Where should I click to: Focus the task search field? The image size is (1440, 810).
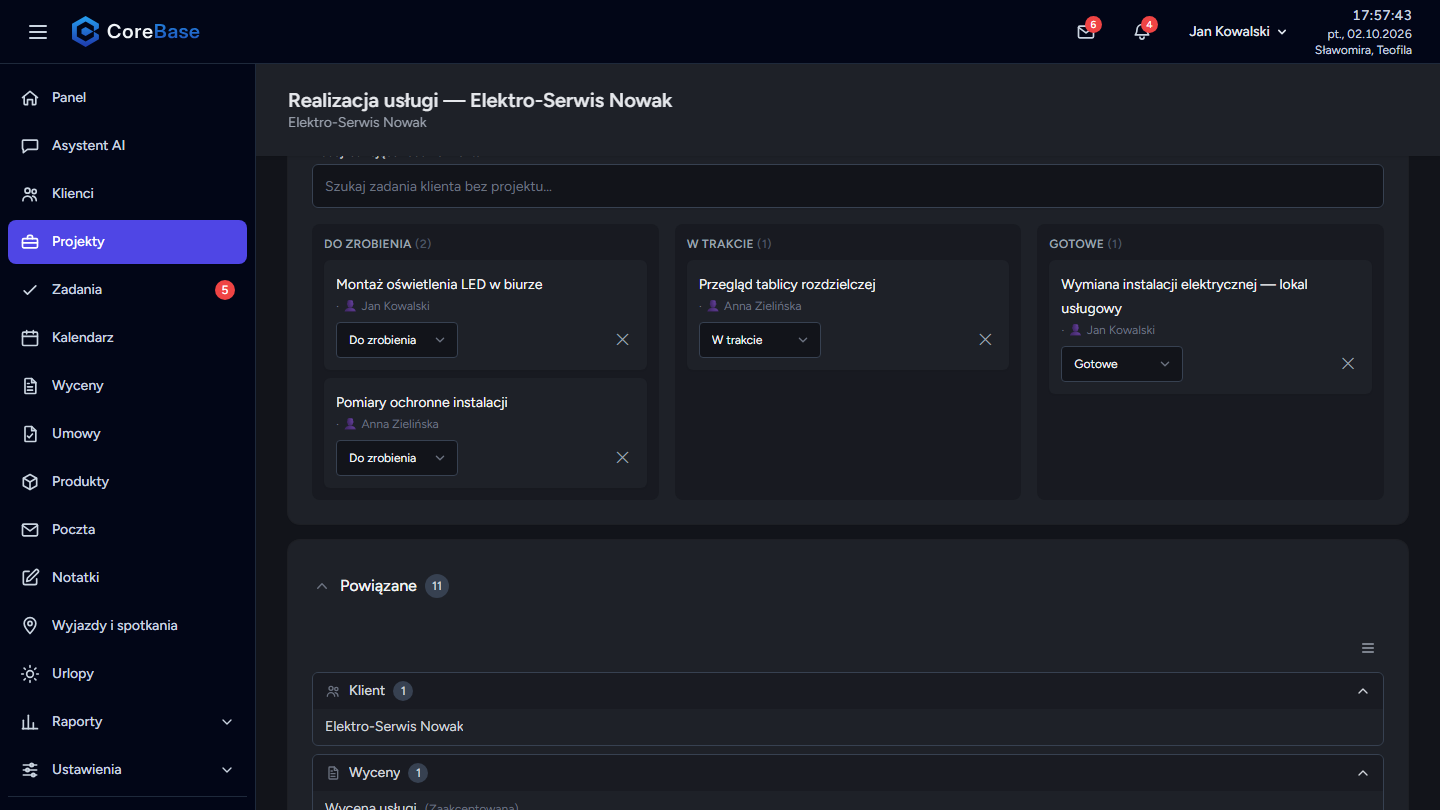tap(848, 186)
